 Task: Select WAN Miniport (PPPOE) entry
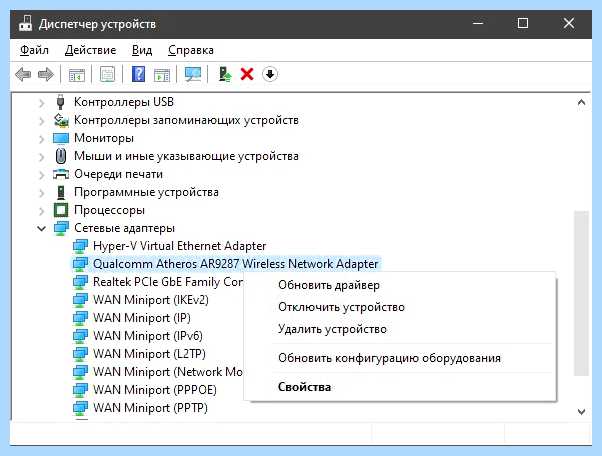point(155,390)
